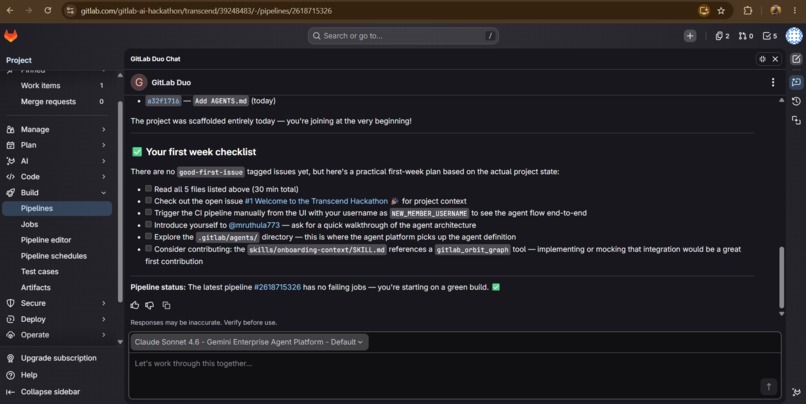
Task: Expand the AI sidebar section
Action: [x=57, y=161]
